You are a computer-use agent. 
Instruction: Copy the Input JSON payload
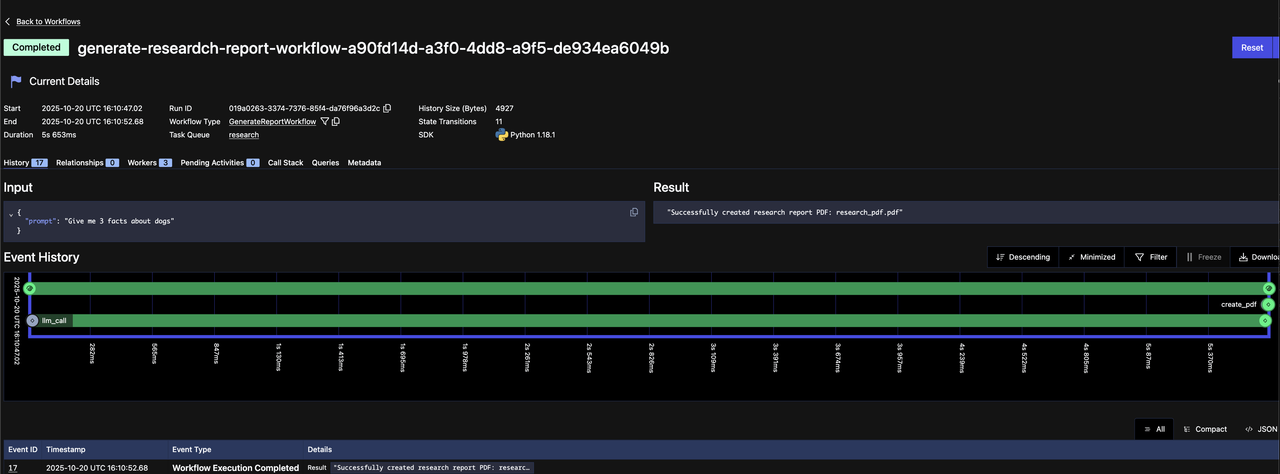[x=634, y=212]
